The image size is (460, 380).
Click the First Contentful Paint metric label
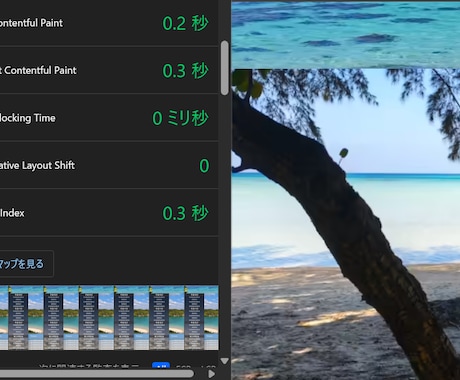pyautogui.click(x=31, y=23)
